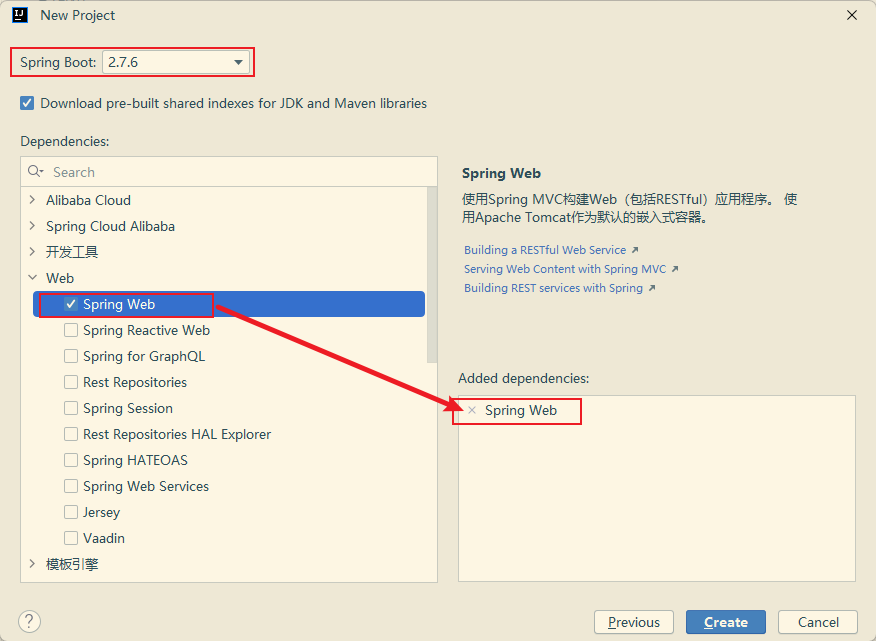Enable the Spring for GraphQL checkbox
876x641 pixels.
tap(71, 356)
